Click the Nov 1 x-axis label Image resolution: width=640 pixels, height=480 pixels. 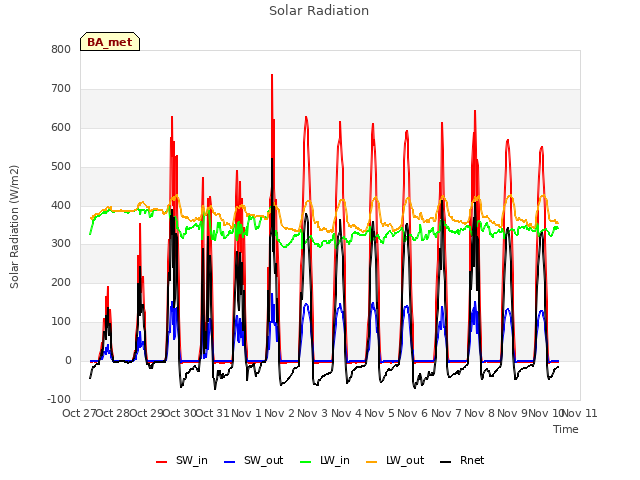click(247, 413)
